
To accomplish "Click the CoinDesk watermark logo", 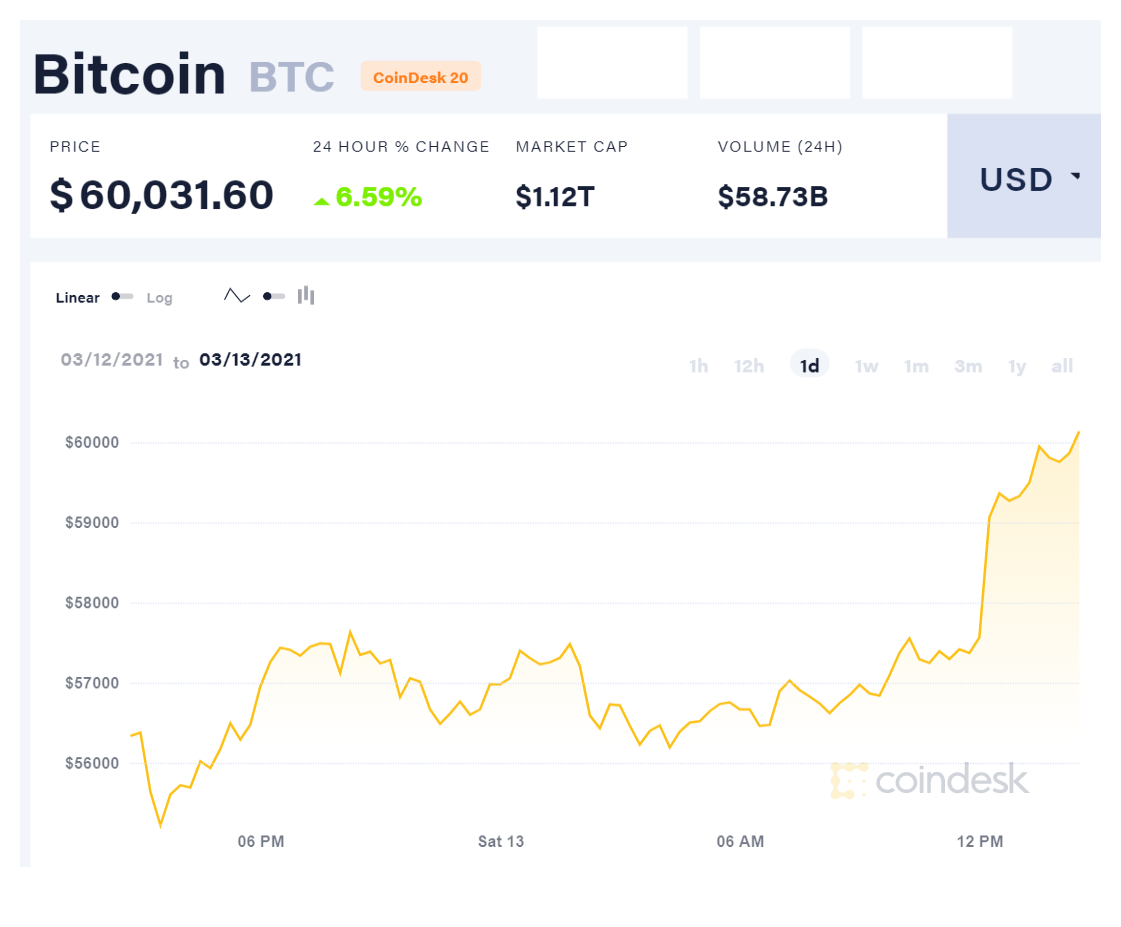I will 930,780.
